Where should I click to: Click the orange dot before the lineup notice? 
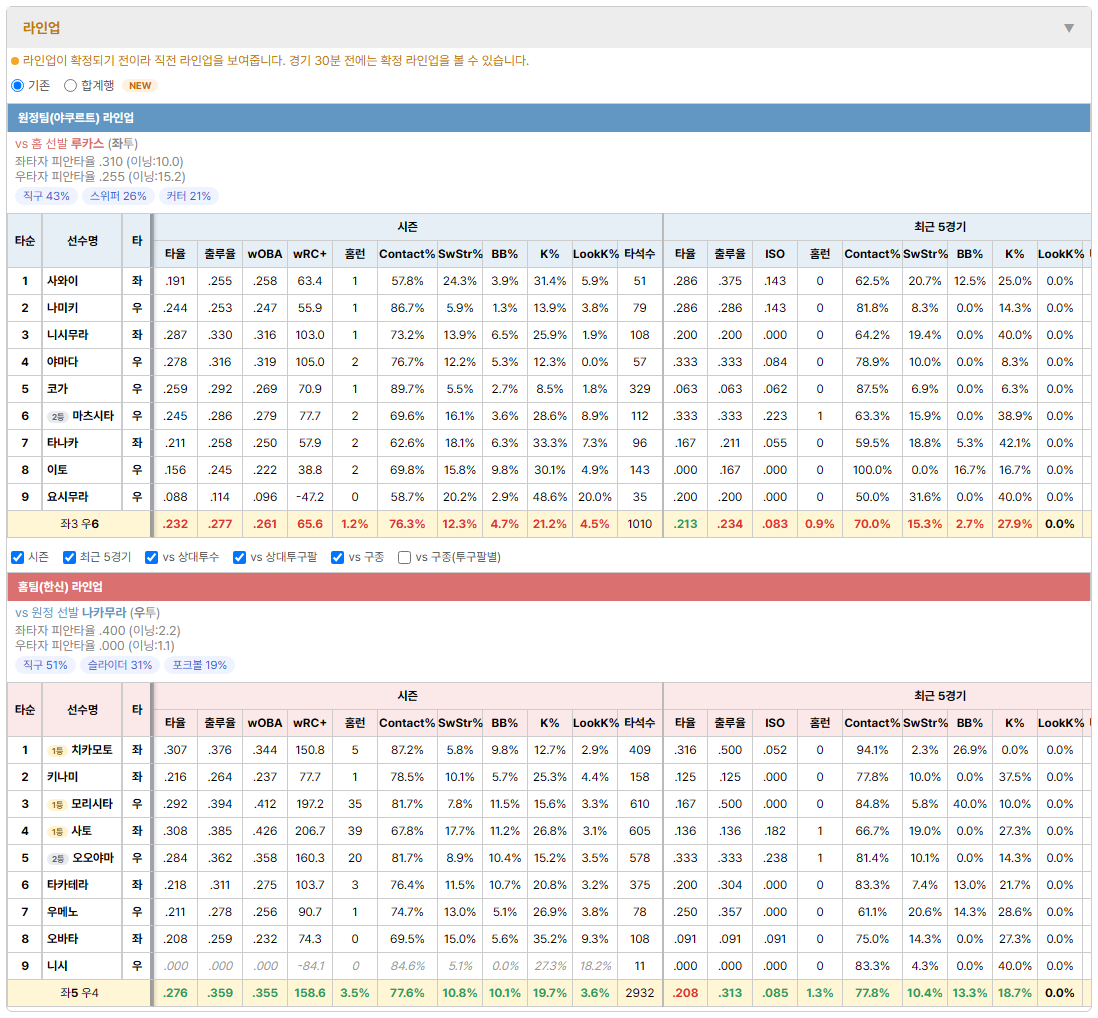[15, 61]
